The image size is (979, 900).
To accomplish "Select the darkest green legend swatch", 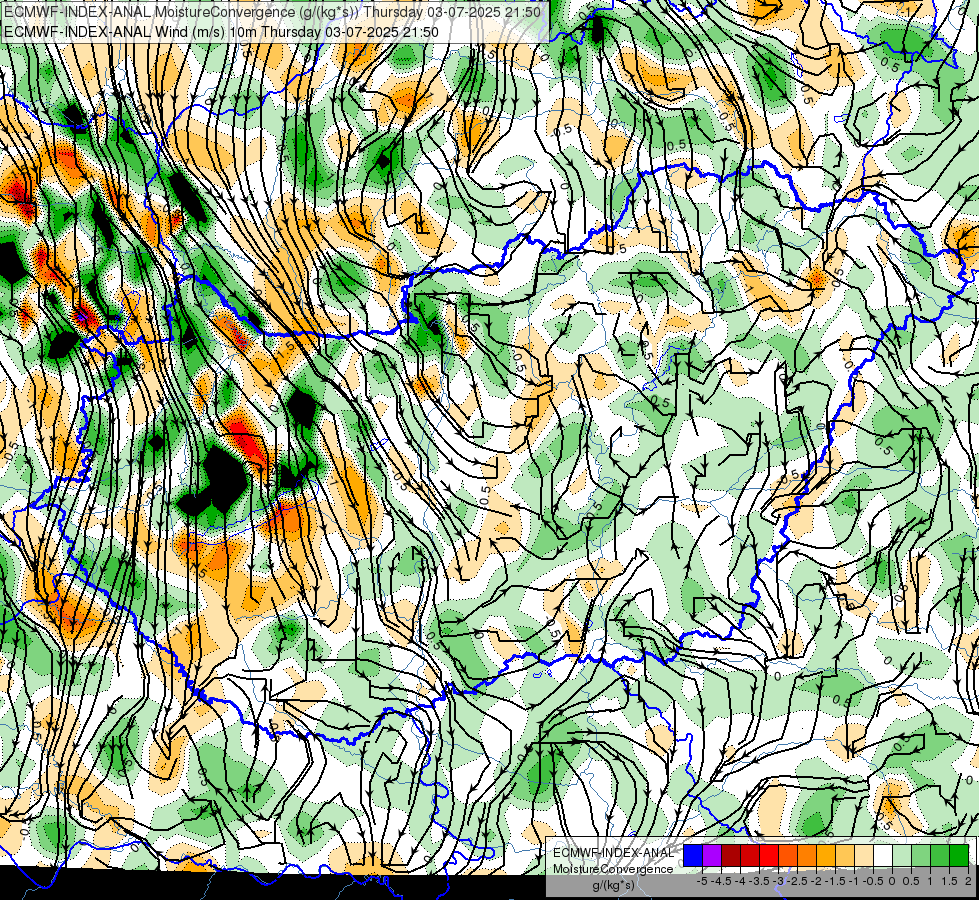I will [959, 855].
